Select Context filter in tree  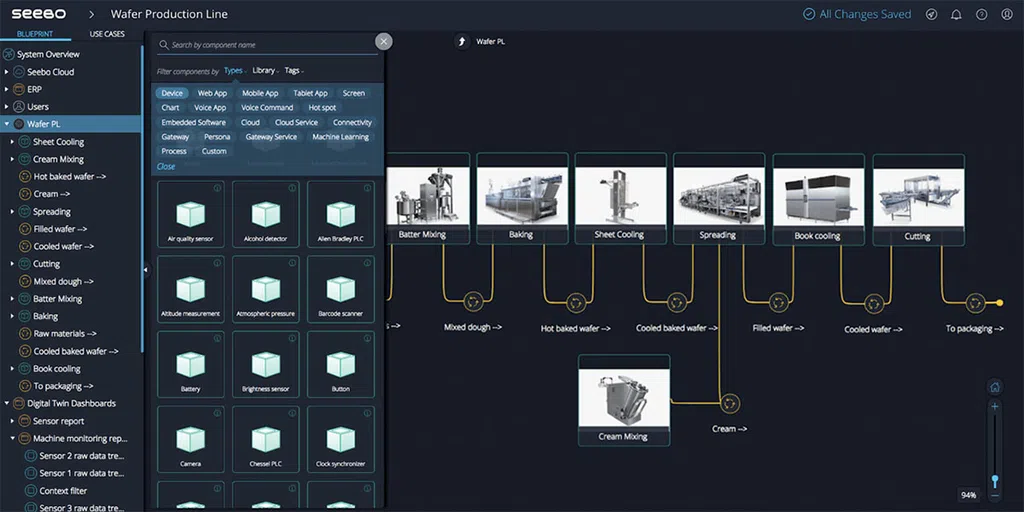(63, 490)
